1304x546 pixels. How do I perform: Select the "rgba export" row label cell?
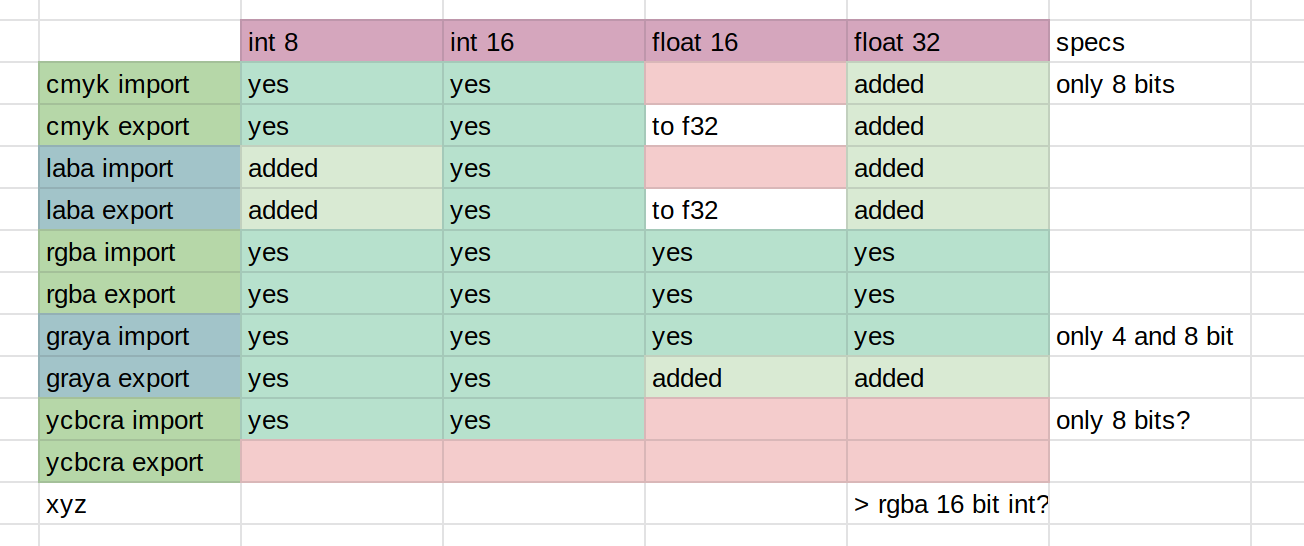tap(140, 294)
